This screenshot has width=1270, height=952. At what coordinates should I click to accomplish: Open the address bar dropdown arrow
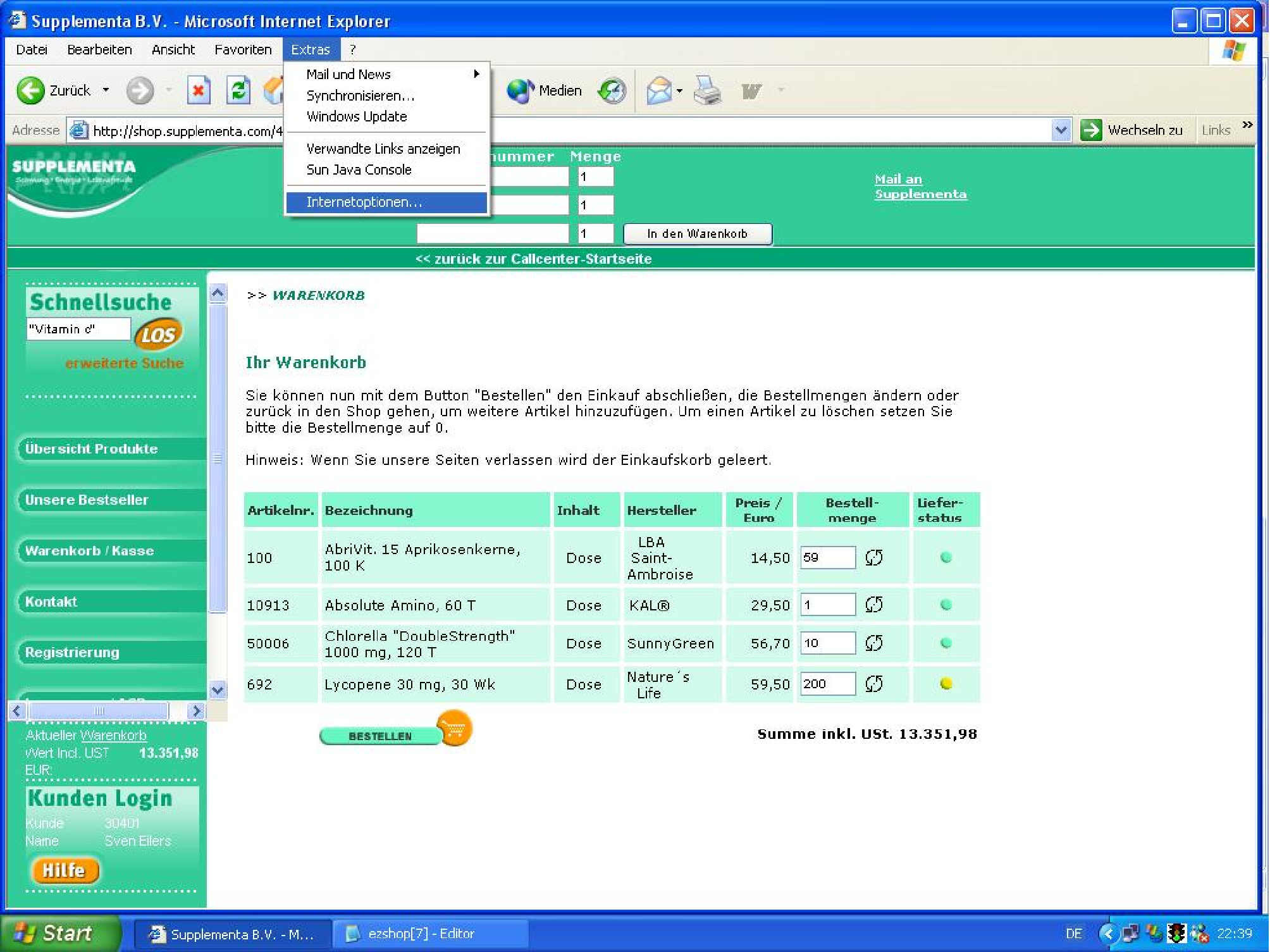point(1061,130)
